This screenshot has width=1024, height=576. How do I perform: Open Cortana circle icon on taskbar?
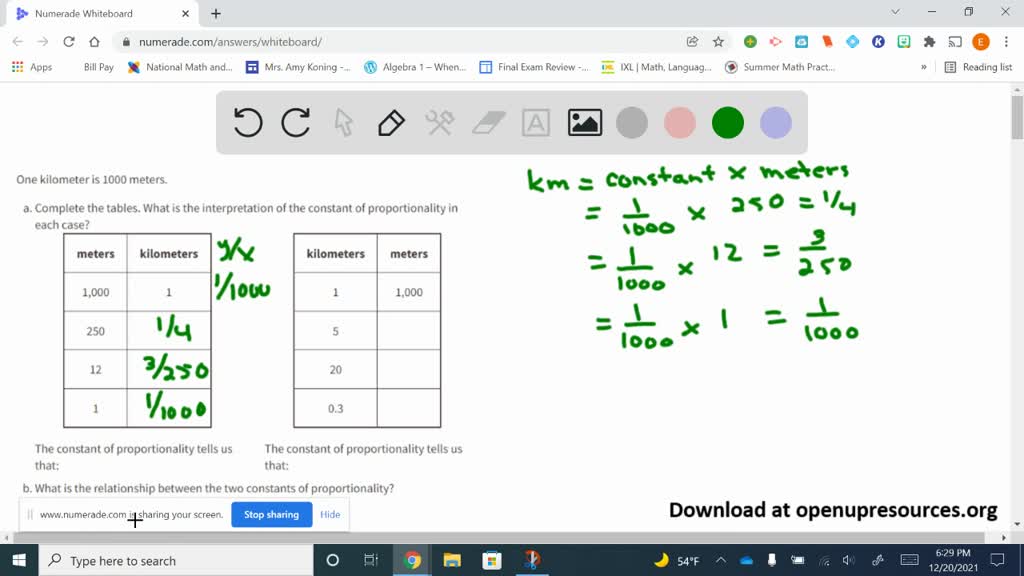coord(332,560)
